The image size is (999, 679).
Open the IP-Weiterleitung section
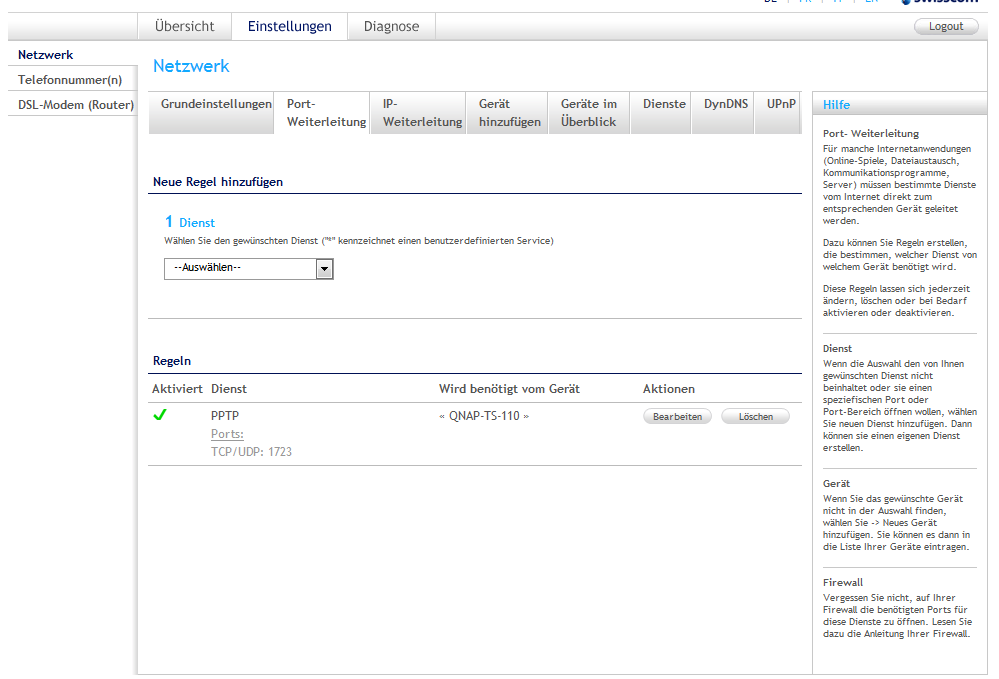(417, 112)
